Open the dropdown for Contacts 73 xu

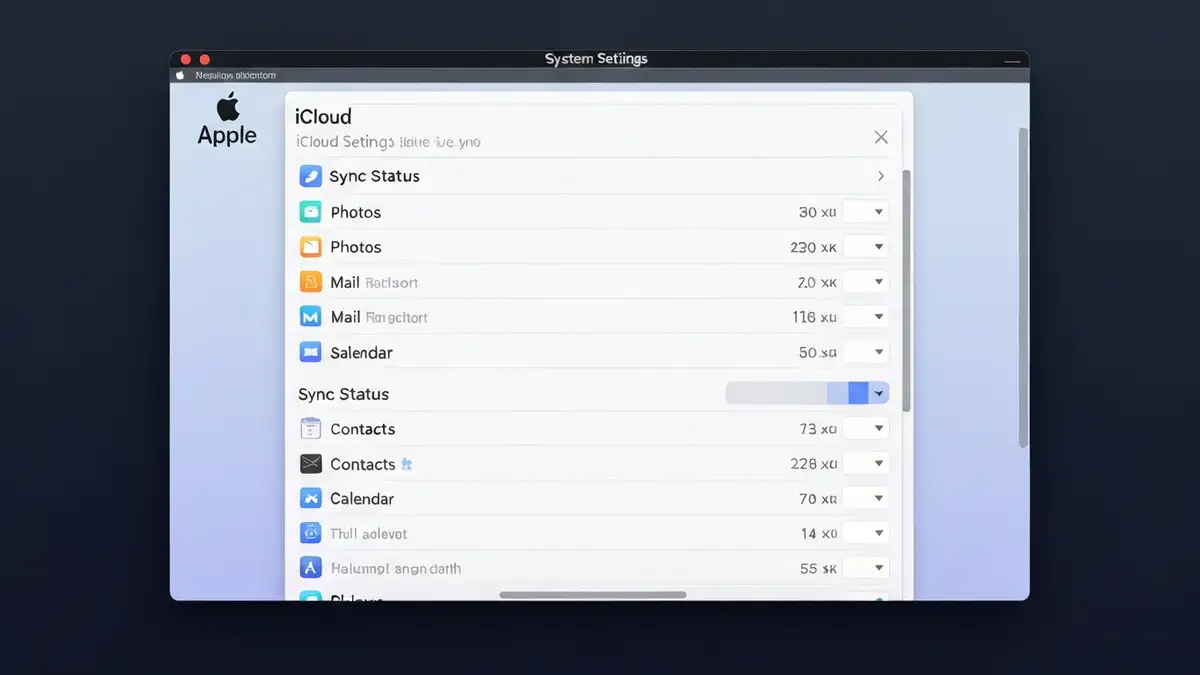click(x=866, y=429)
